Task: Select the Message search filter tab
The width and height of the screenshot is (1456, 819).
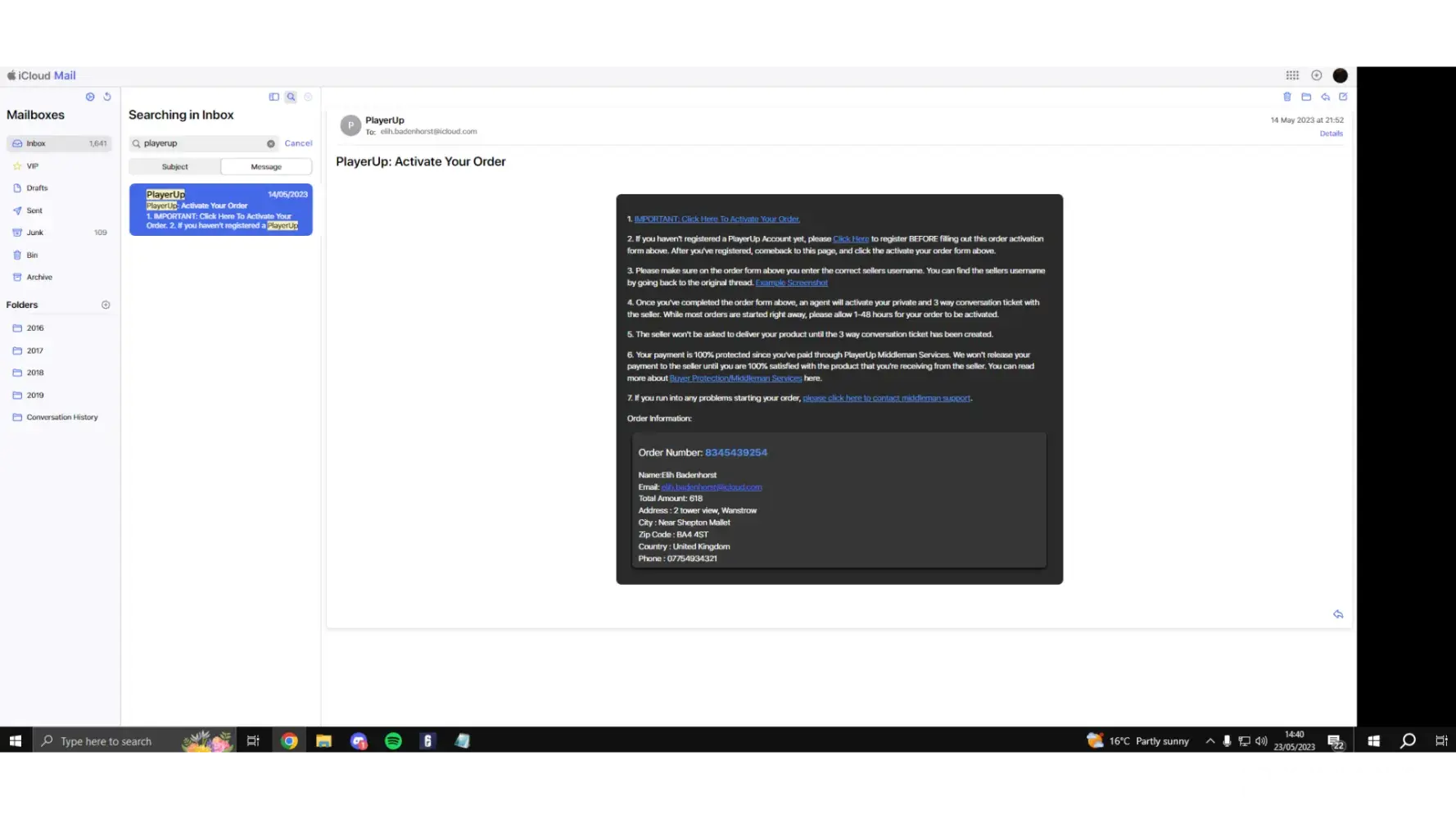Action: pos(266,167)
